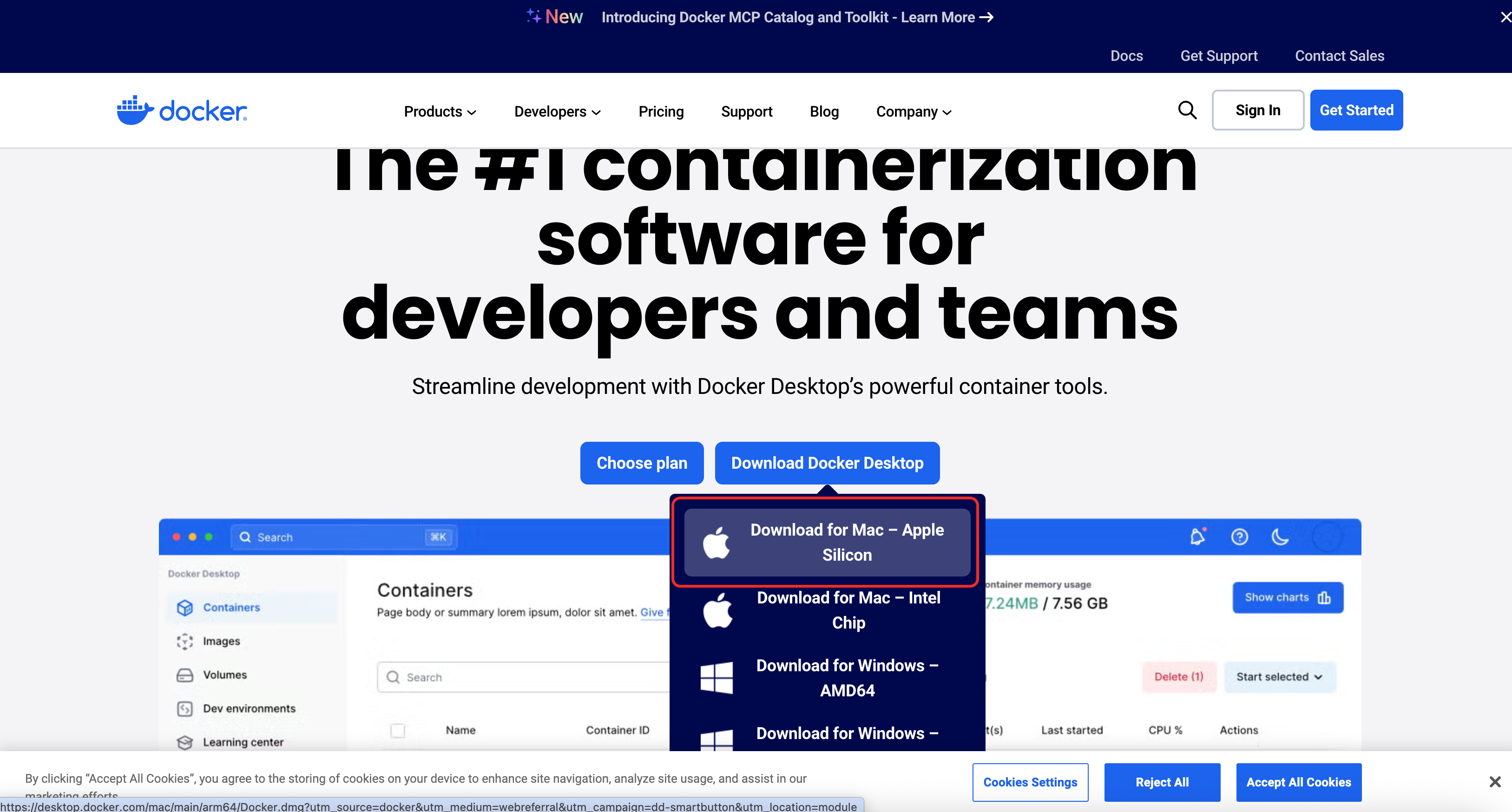Click the help question mark icon
Screen dimensions: 1512x812
1239,537
